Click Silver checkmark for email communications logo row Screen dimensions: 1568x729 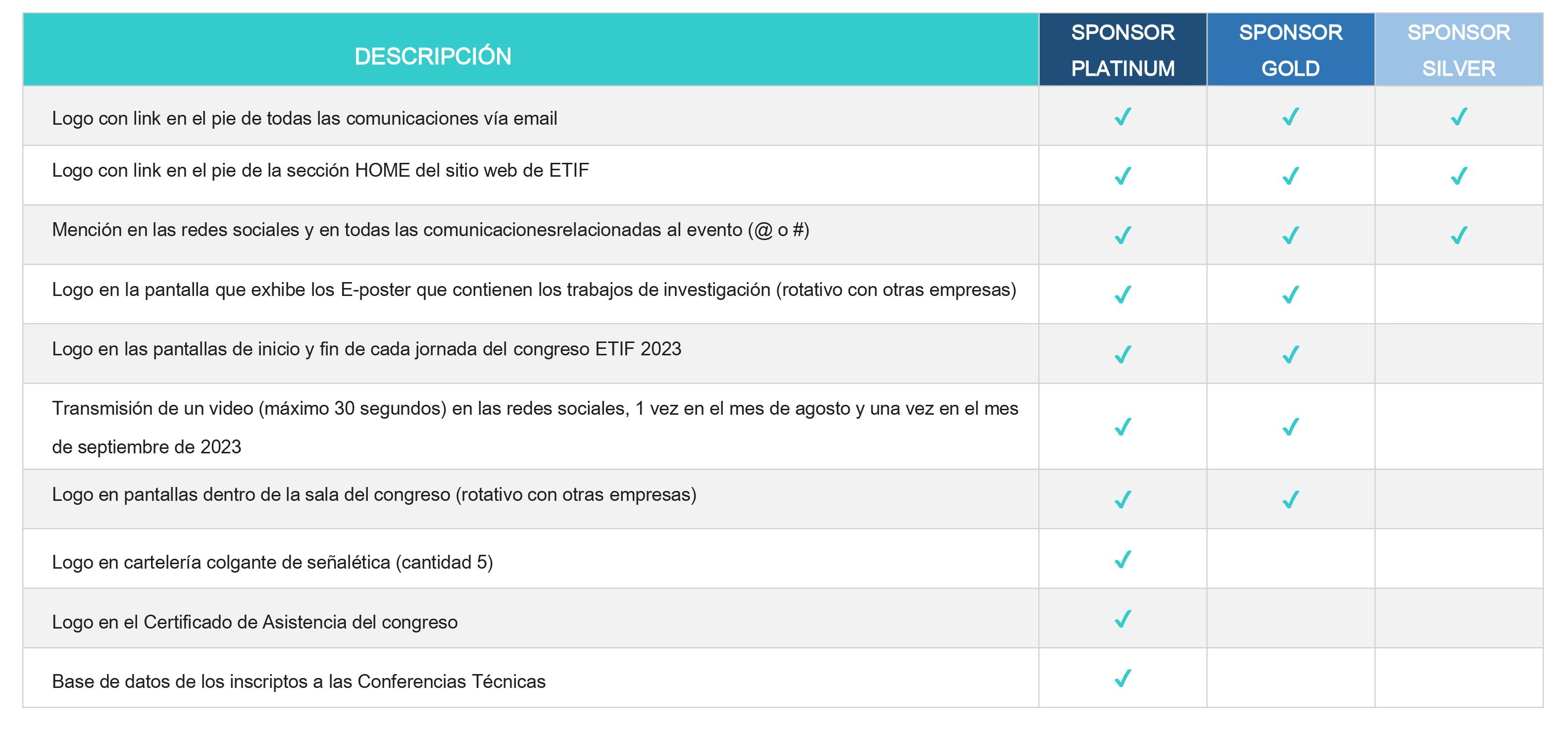point(1459,116)
